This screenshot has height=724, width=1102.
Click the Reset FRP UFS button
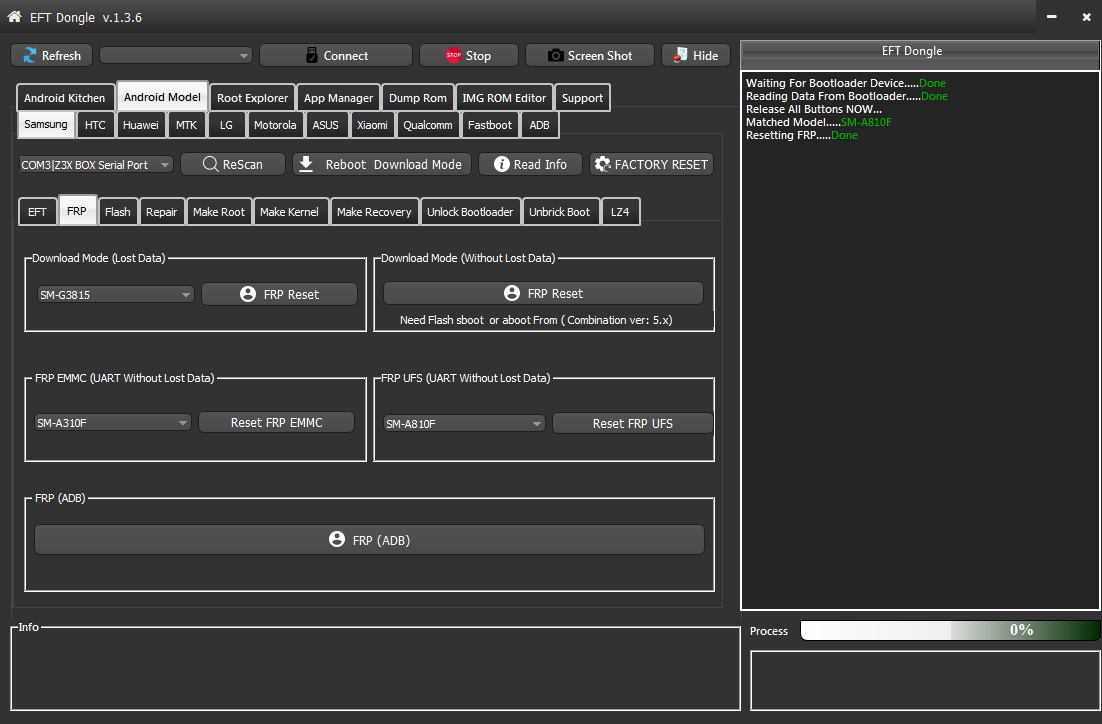[633, 424]
